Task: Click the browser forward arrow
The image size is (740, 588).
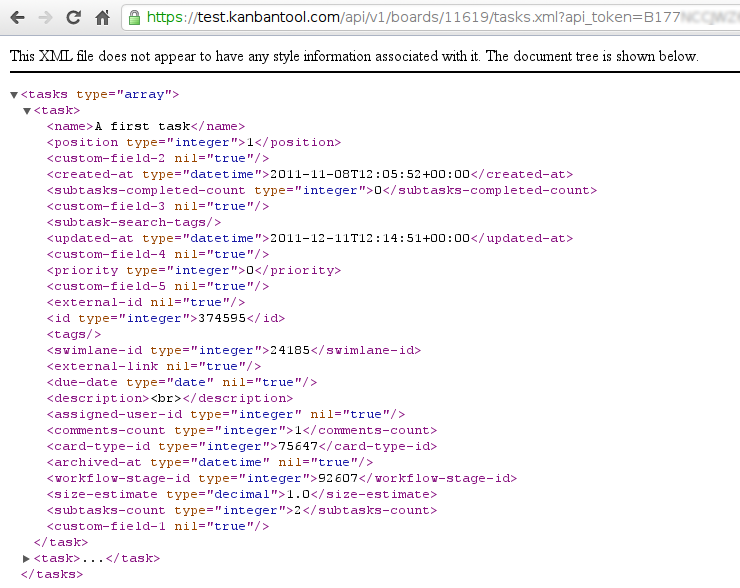Action: click(45, 18)
